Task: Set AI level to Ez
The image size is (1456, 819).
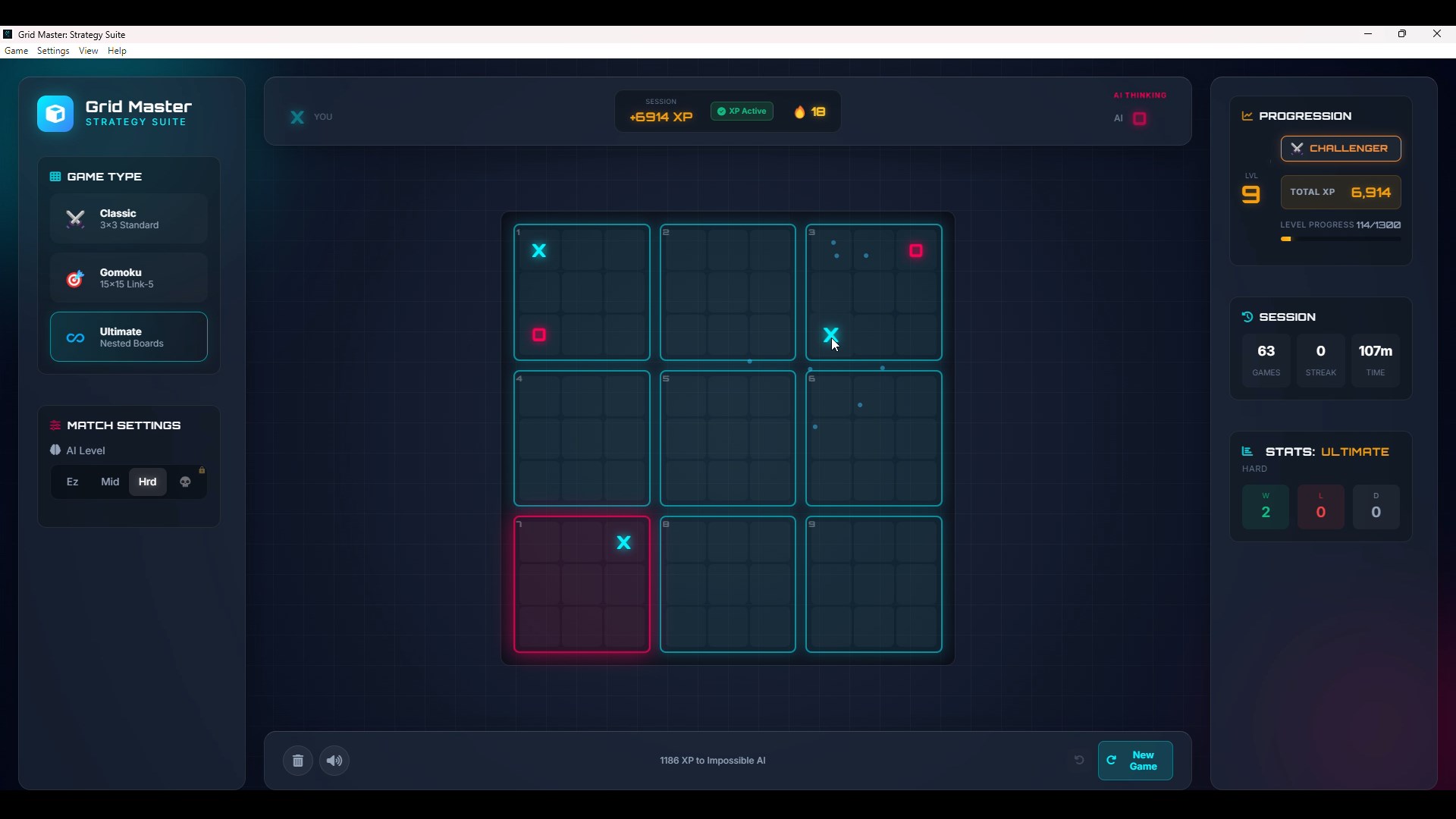Action: click(73, 482)
